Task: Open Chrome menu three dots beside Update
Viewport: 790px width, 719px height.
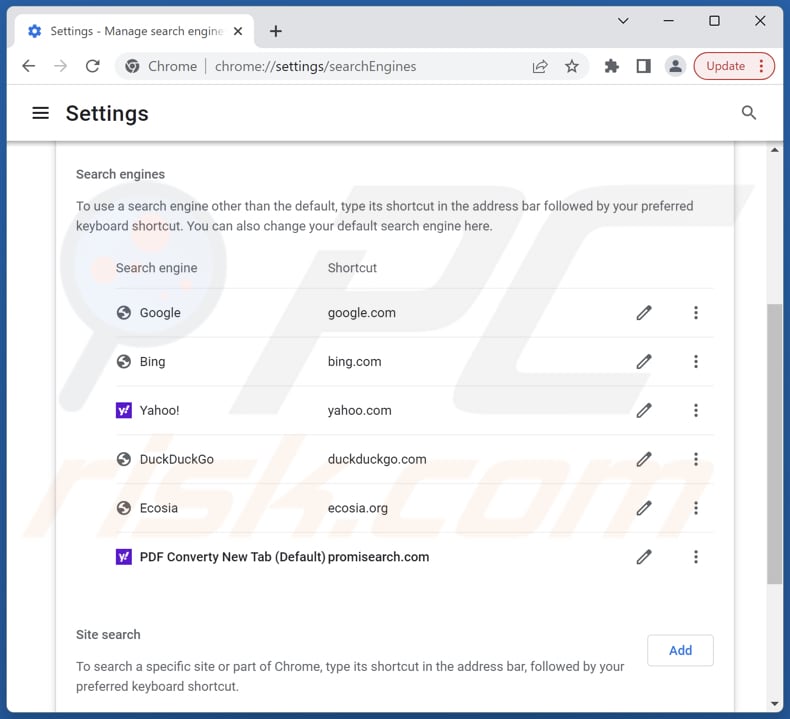Action: (761, 66)
